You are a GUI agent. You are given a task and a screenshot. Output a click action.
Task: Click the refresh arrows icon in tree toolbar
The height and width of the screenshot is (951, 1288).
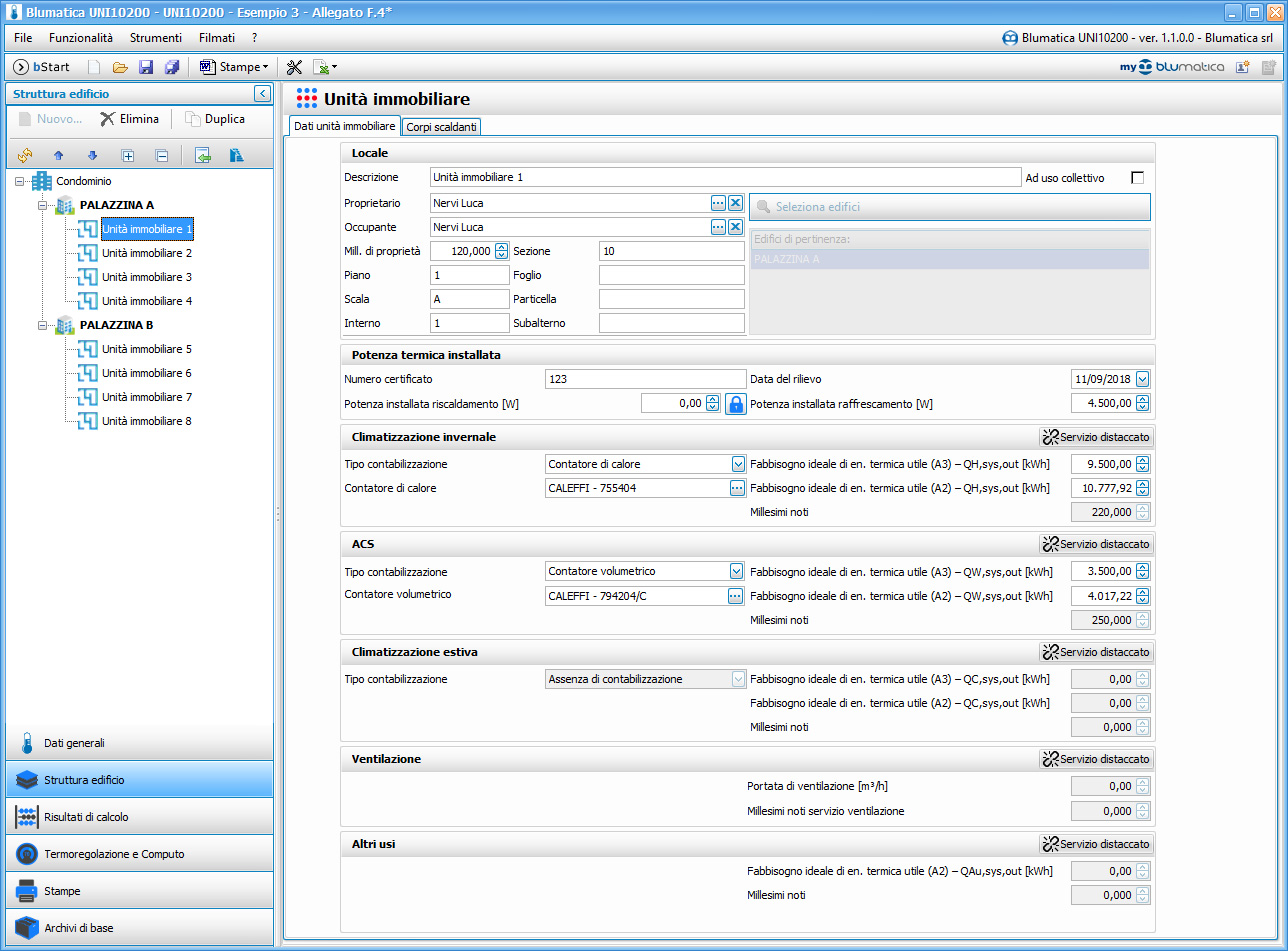[x=25, y=155]
